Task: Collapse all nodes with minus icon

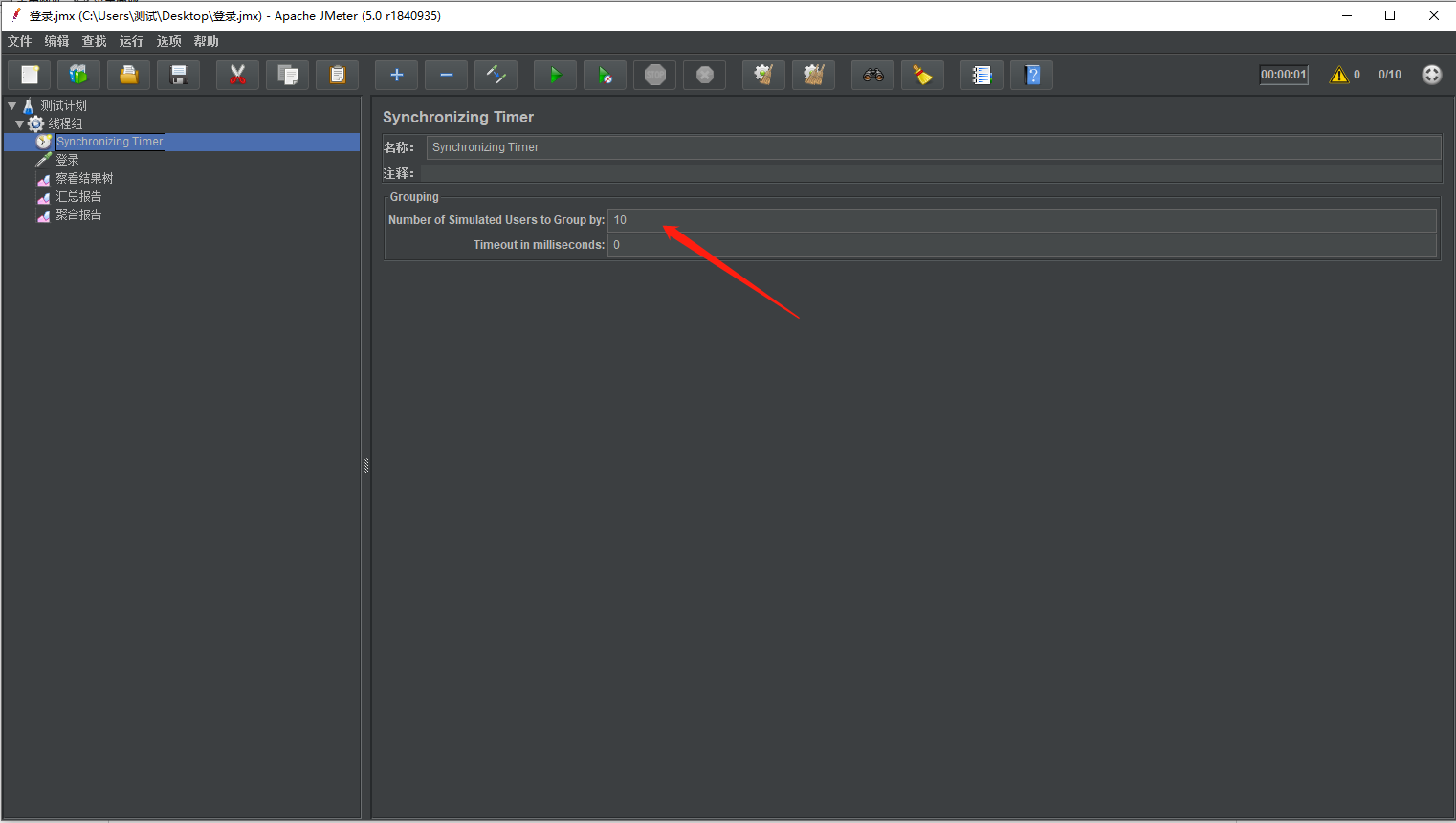Action: (x=446, y=75)
